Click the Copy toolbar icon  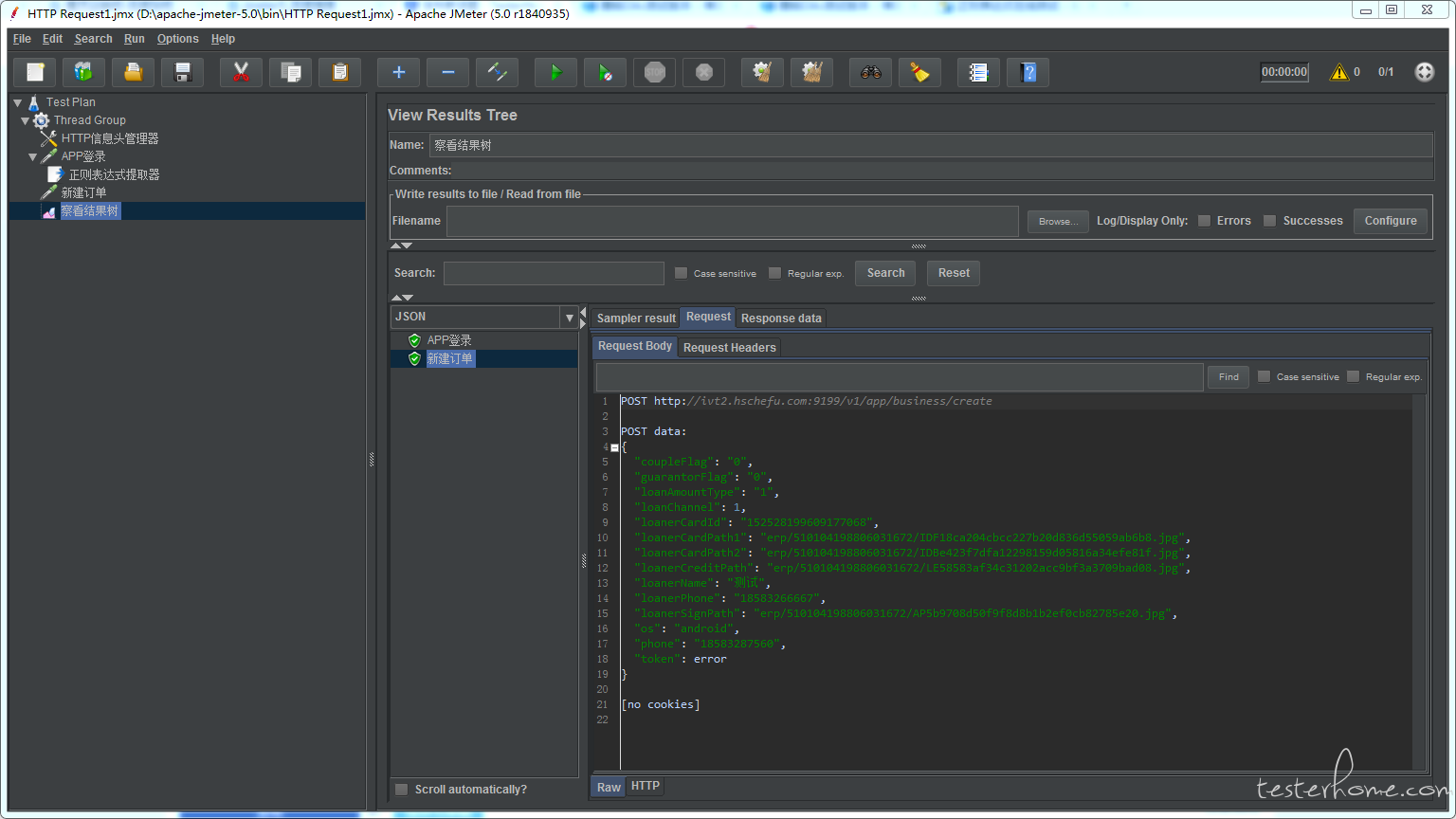291,72
